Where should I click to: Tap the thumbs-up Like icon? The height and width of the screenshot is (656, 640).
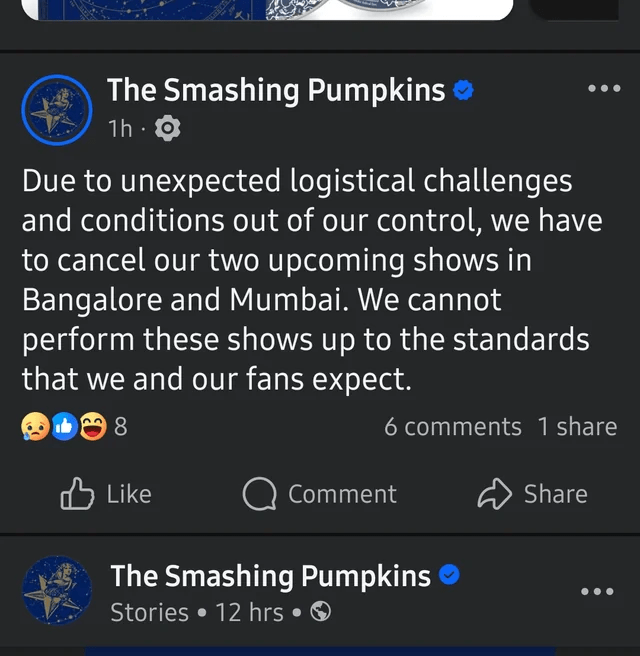[x=77, y=493]
